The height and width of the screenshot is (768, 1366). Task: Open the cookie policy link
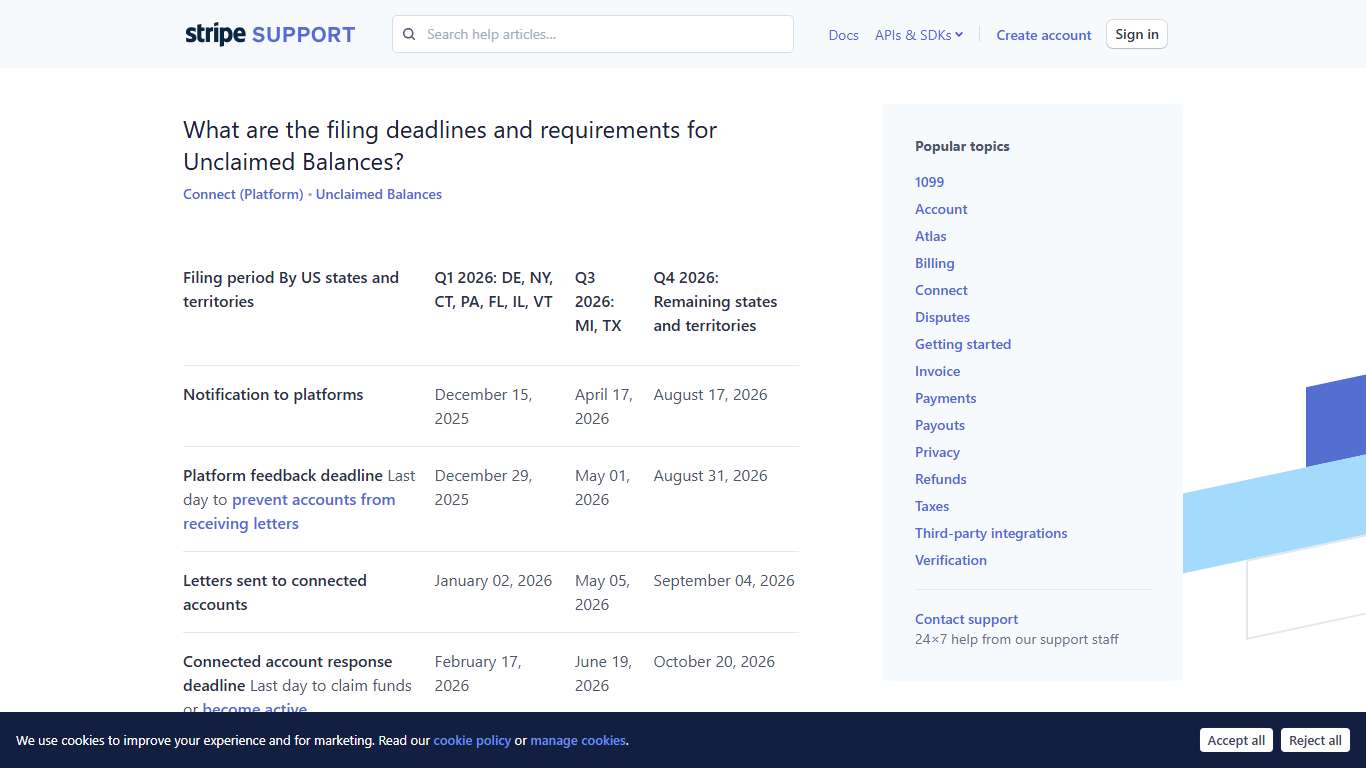(x=472, y=741)
